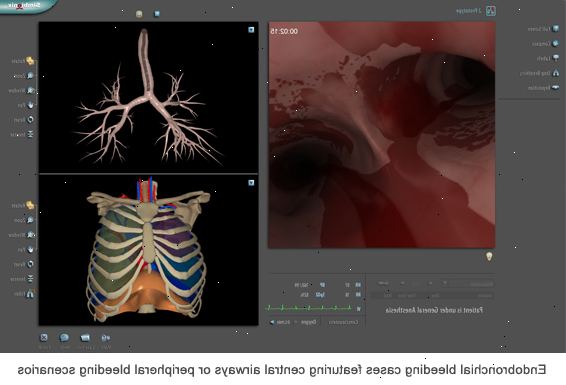Screen dimensions: 566x385
Task: Click the Reposition icon at bottom of right panel
Action: tap(555, 87)
